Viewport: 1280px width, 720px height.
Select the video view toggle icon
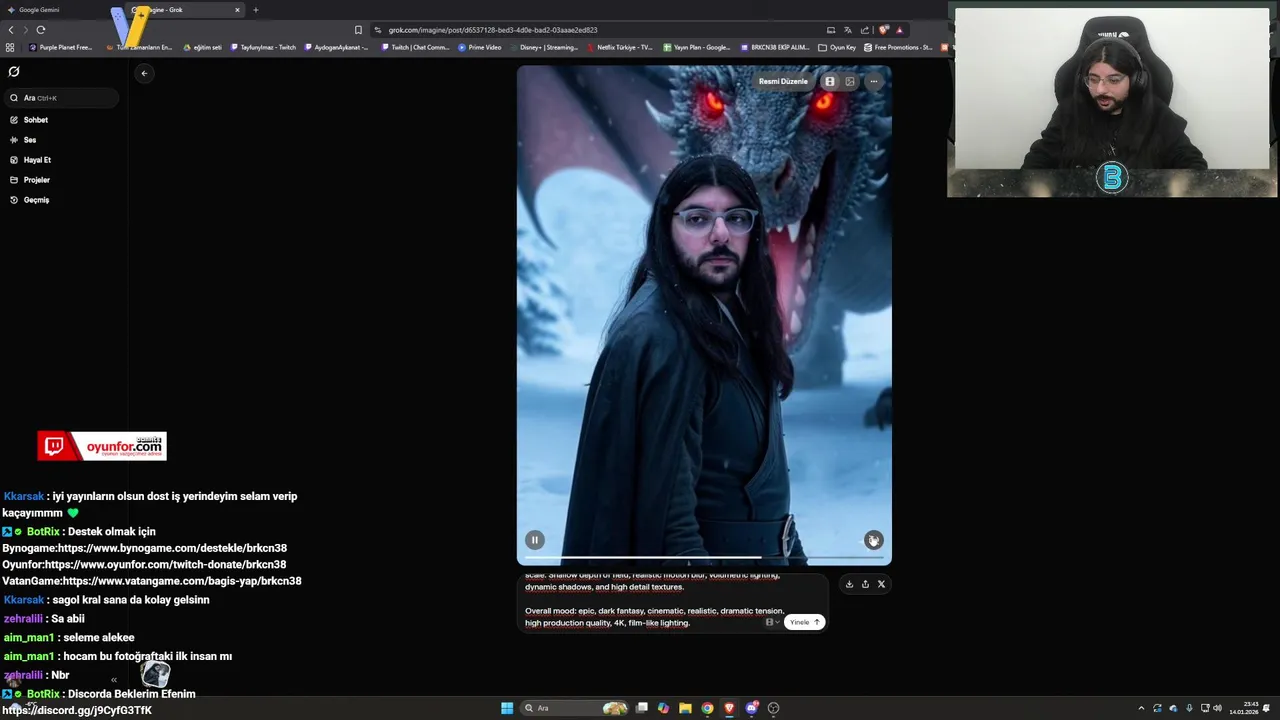click(x=829, y=81)
